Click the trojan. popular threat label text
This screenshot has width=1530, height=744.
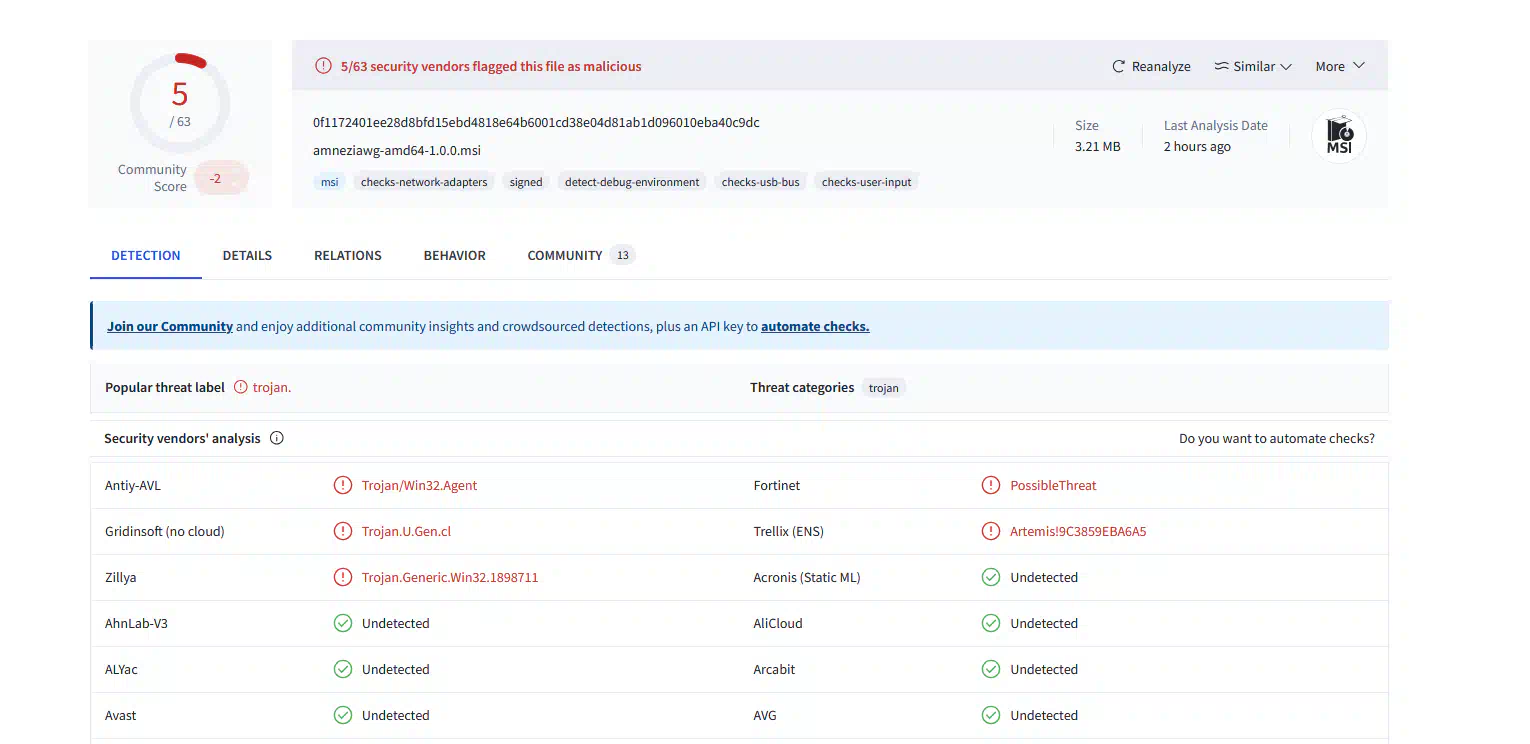[x=272, y=387]
